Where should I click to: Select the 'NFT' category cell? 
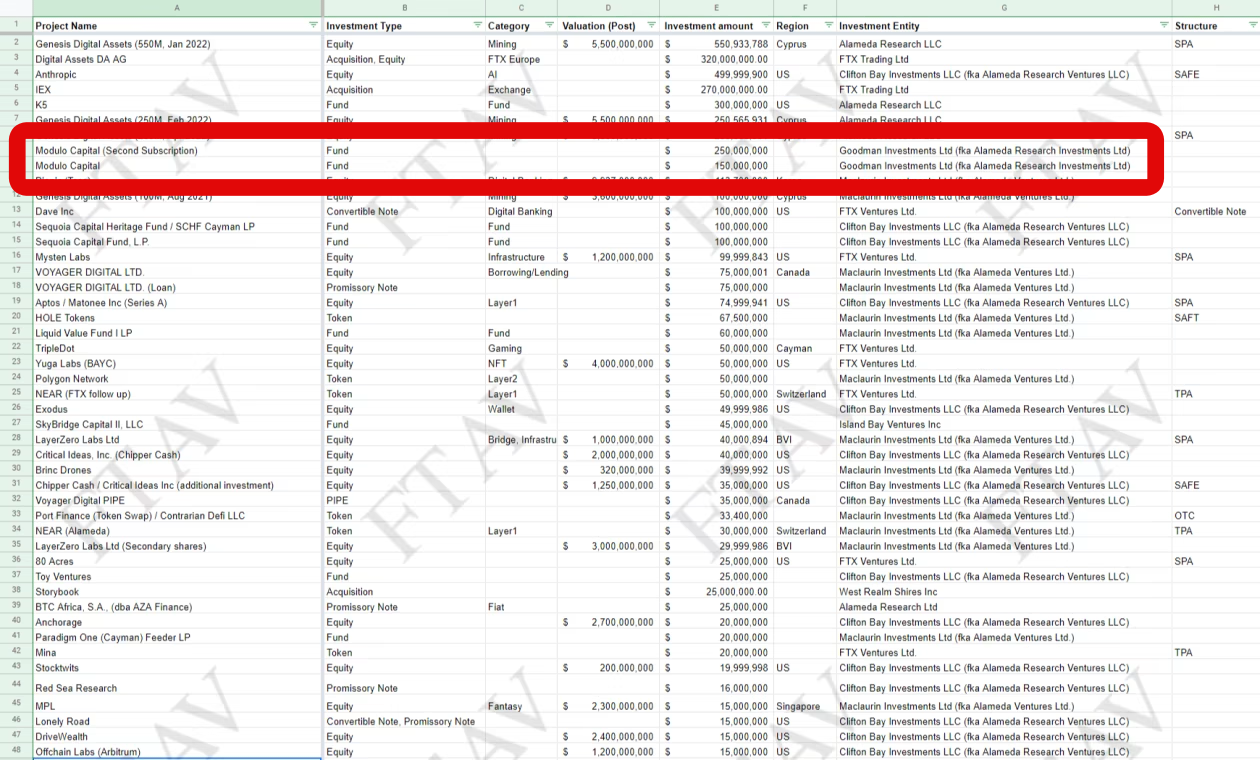(521, 363)
